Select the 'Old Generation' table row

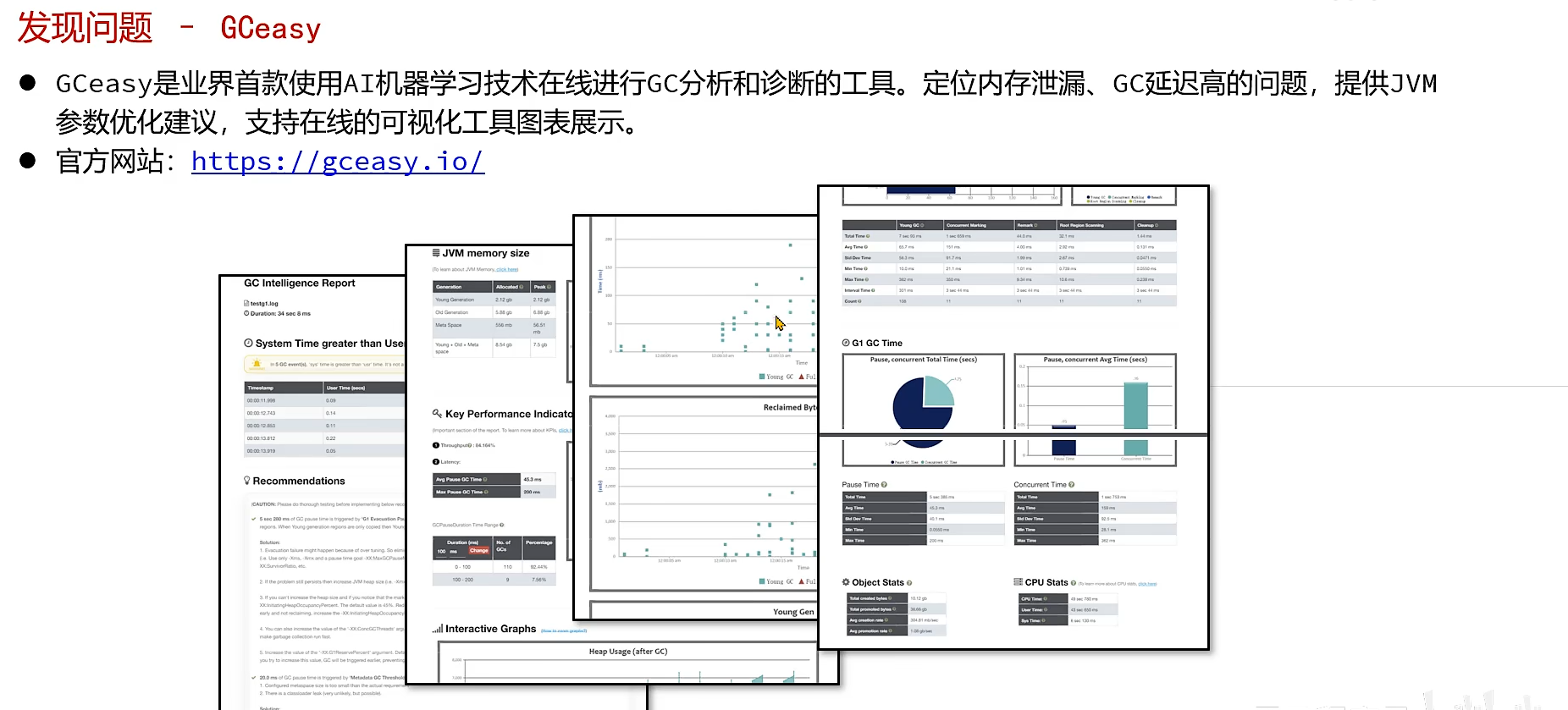(494, 312)
